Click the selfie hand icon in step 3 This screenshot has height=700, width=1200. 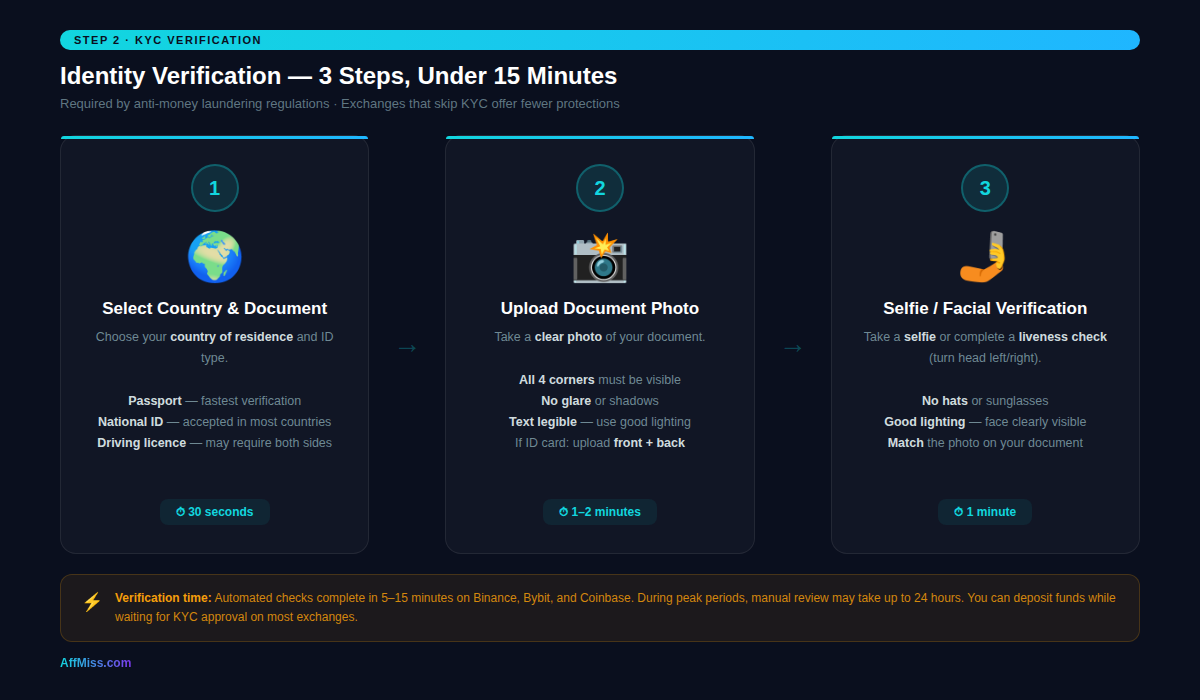[x=985, y=257]
